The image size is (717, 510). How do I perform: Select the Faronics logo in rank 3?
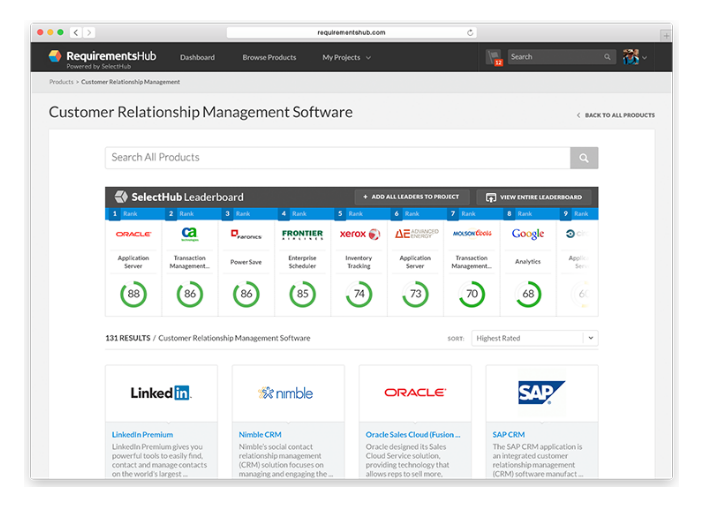[x=246, y=234]
